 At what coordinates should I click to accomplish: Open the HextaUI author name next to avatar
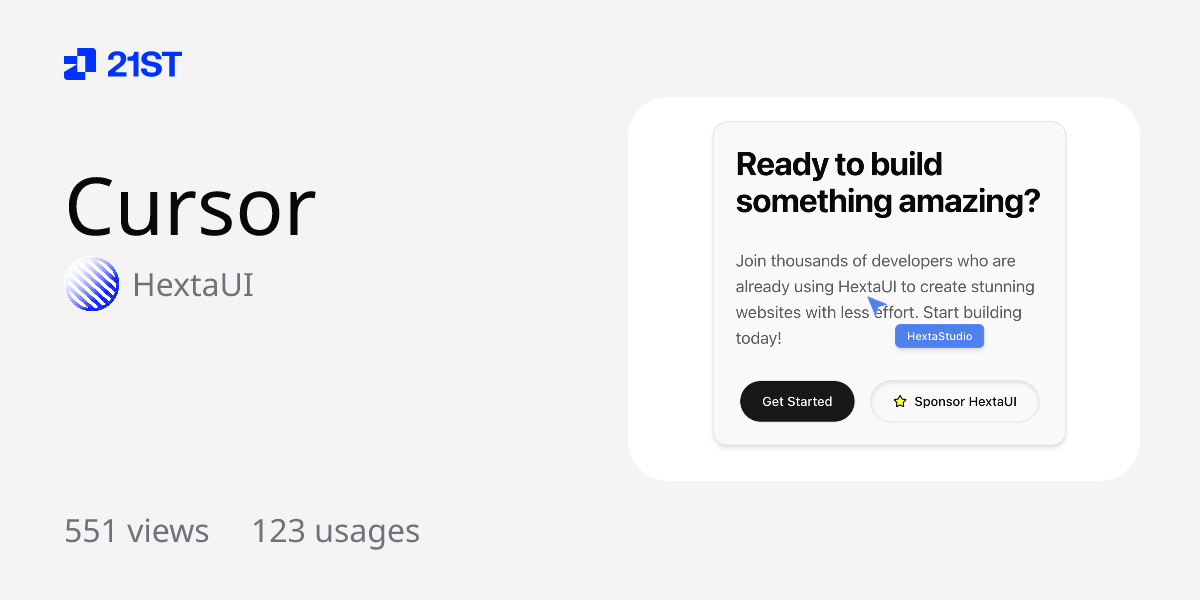pos(193,285)
